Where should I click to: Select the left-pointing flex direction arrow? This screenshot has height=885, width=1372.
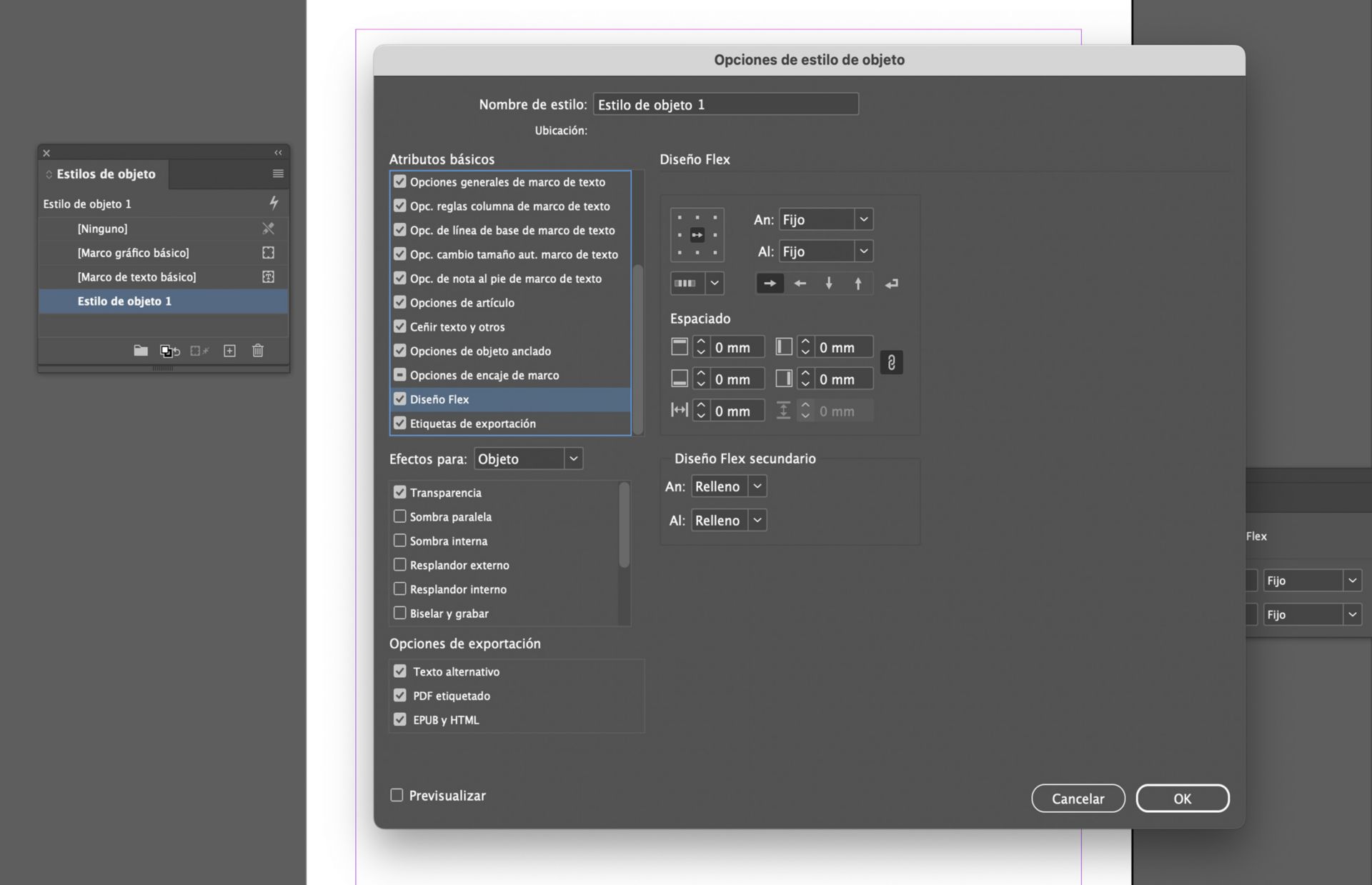click(800, 284)
